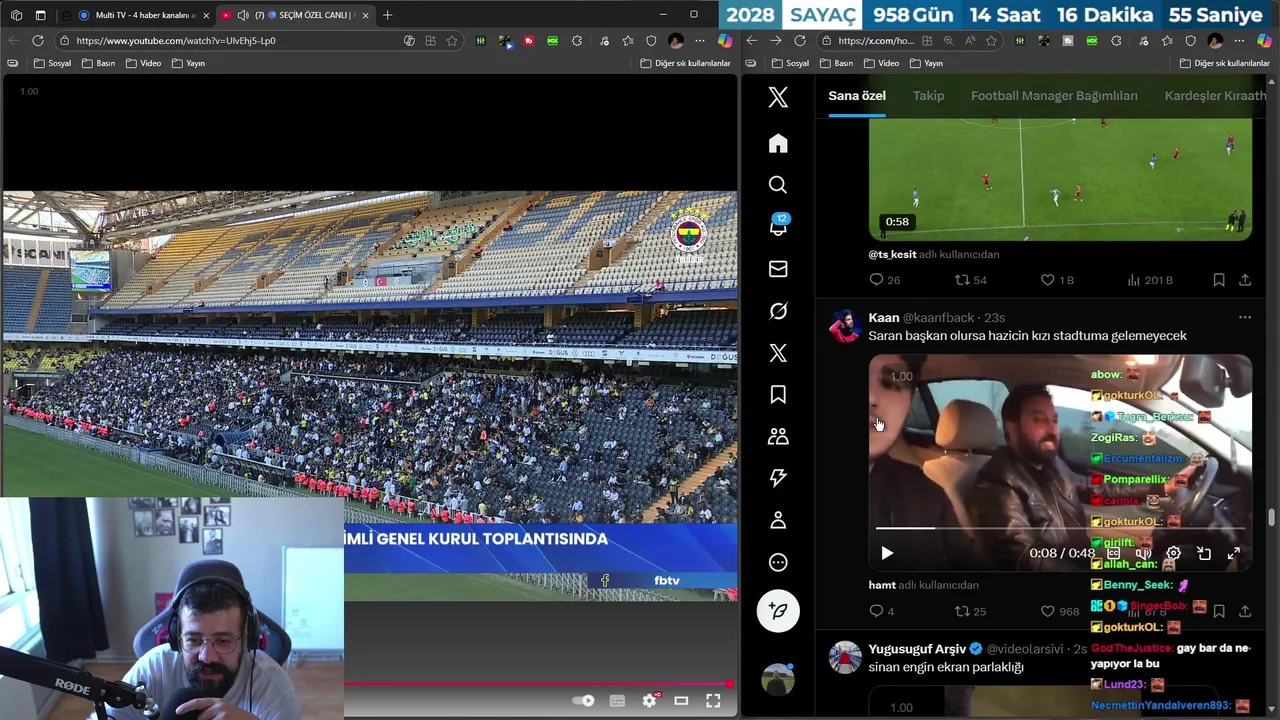This screenshot has width=1280, height=720.
Task: Toggle YouTube autoplay switch
Action: pos(583,701)
